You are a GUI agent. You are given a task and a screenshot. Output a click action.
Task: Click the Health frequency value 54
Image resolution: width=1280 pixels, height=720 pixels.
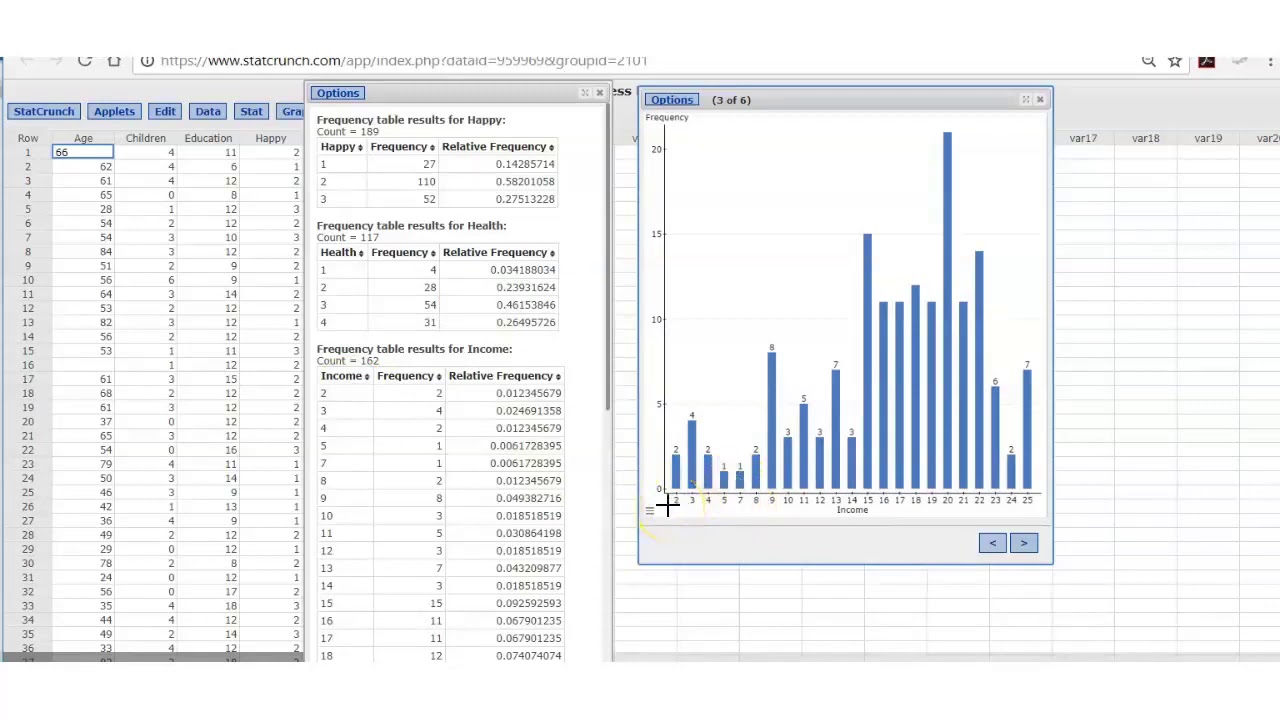pyautogui.click(x=430, y=305)
